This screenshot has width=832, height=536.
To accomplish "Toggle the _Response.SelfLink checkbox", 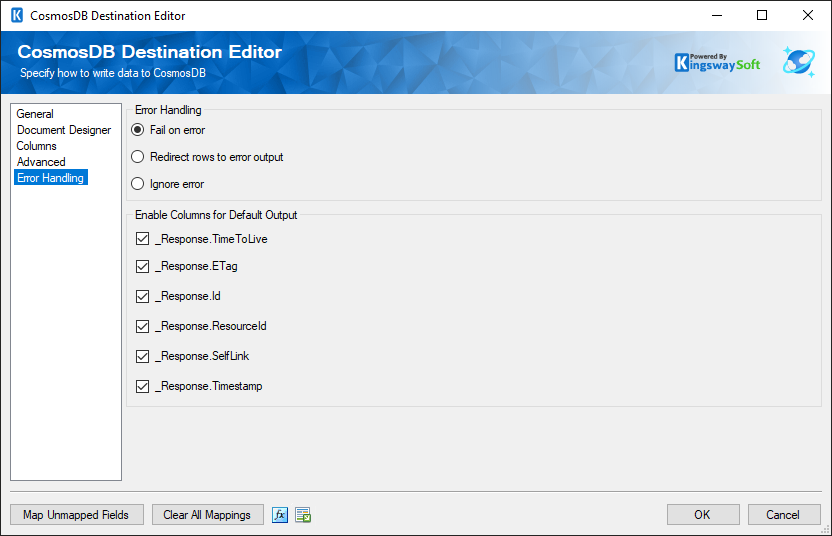I will pos(142,356).
